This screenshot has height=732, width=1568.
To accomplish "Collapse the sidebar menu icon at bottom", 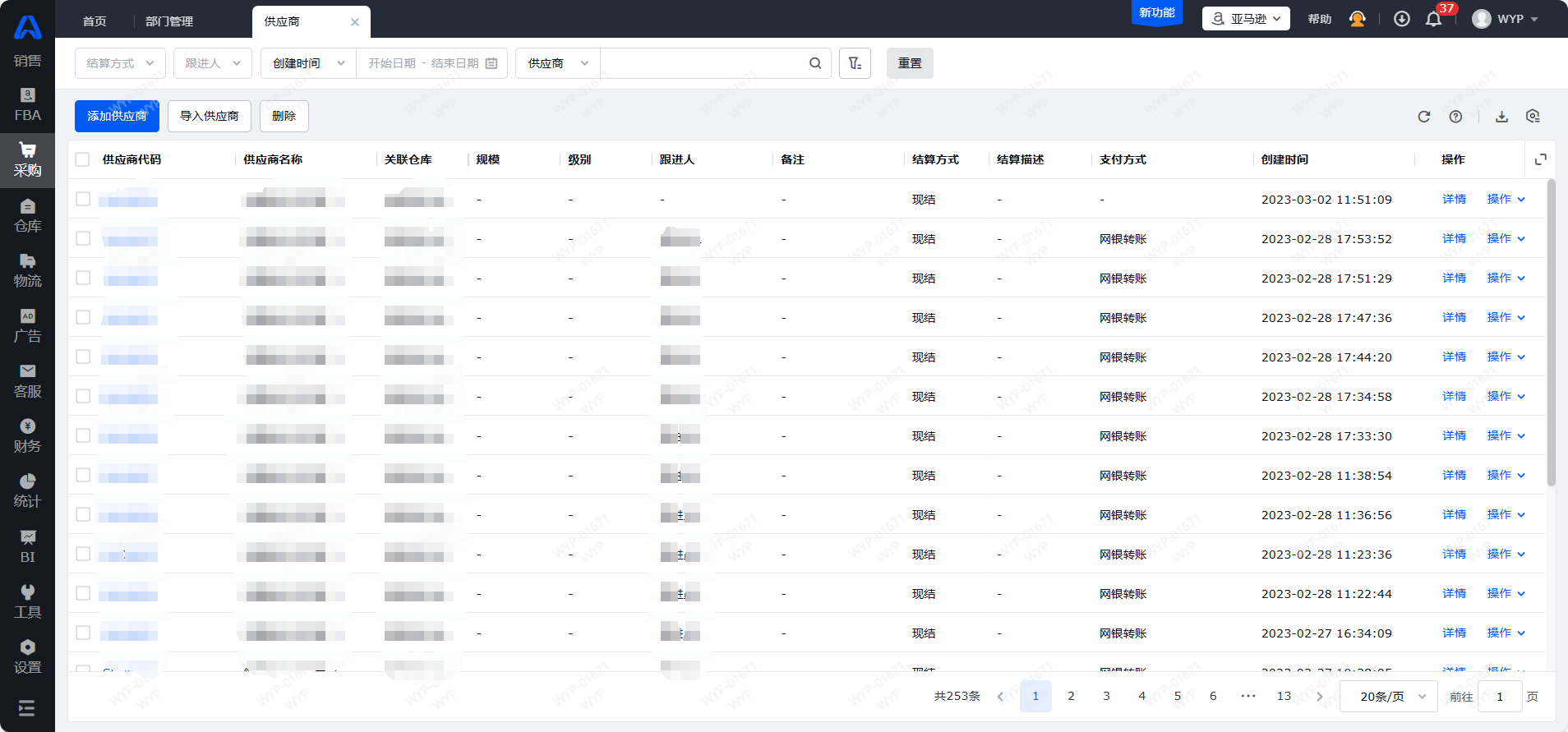I will (27, 708).
